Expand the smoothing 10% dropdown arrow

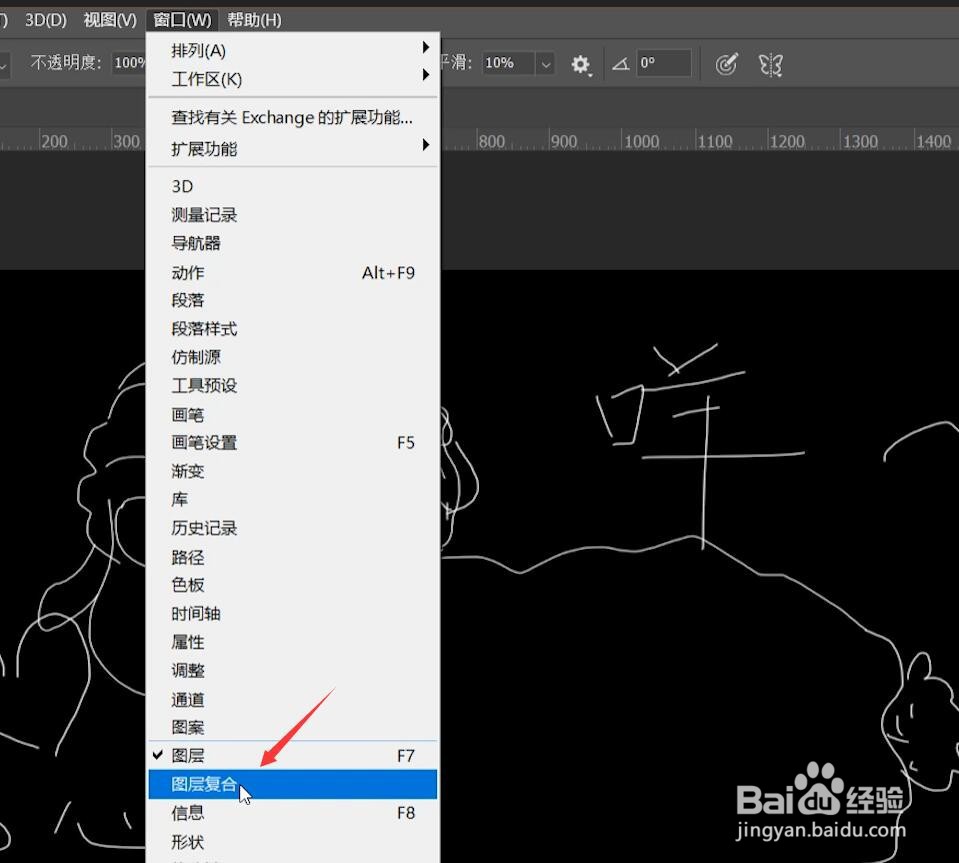[x=546, y=63]
